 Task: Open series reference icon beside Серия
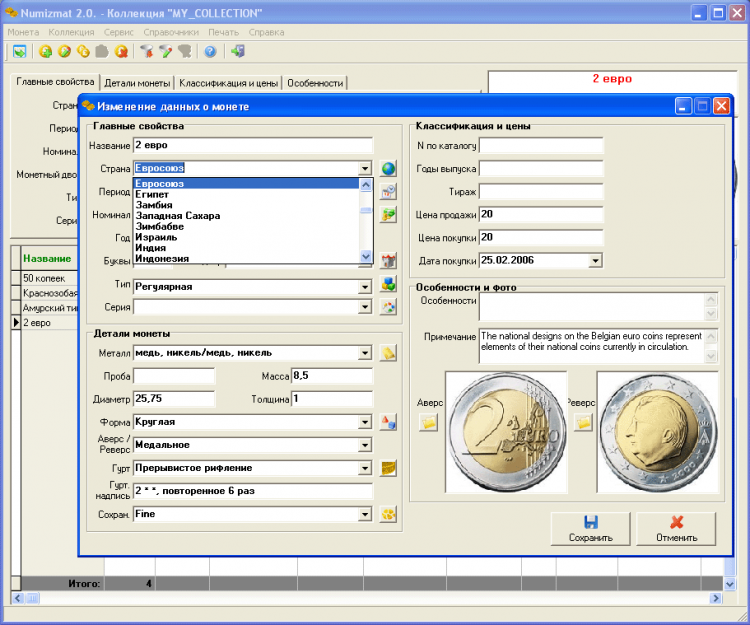(x=388, y=307)
